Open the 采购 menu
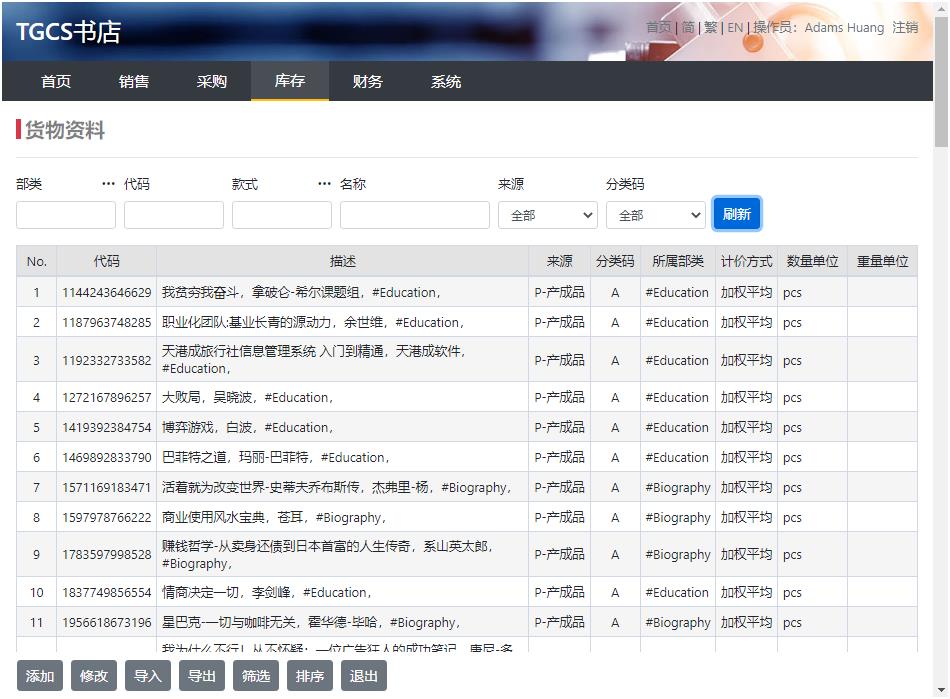Screen dimensions: 950x699 pos(211,81)
